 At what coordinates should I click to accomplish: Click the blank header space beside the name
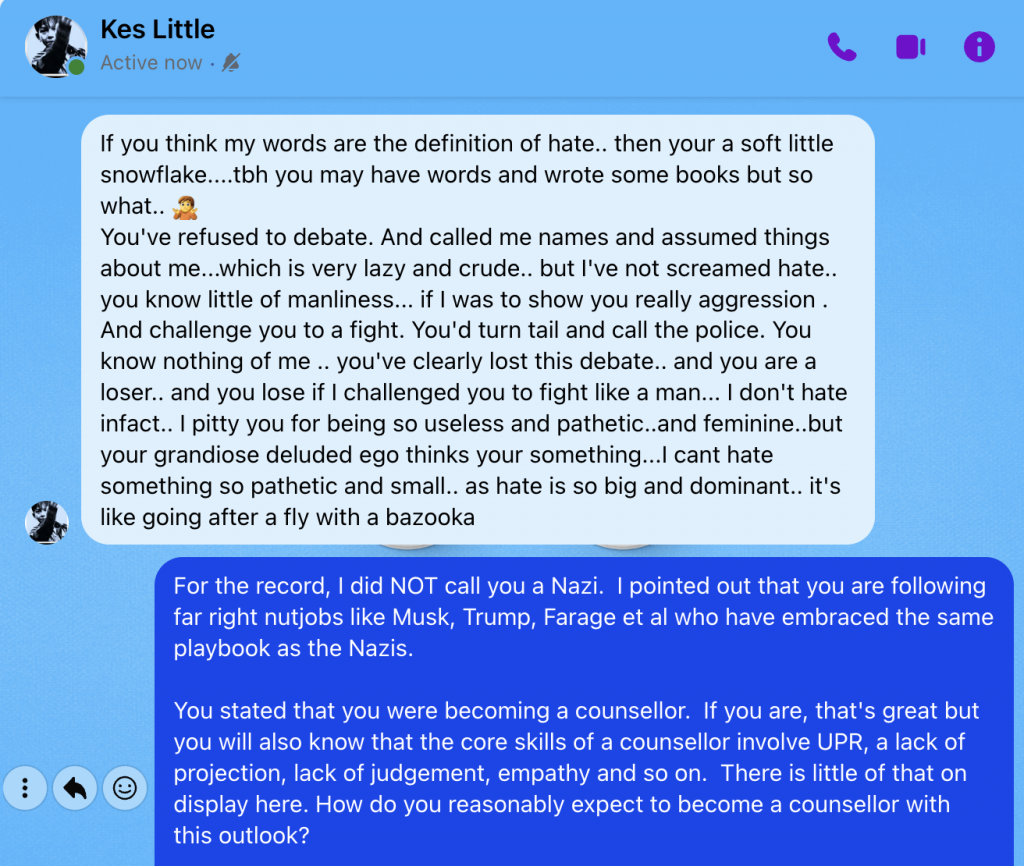pyautogui.click(x=520, y=47)
